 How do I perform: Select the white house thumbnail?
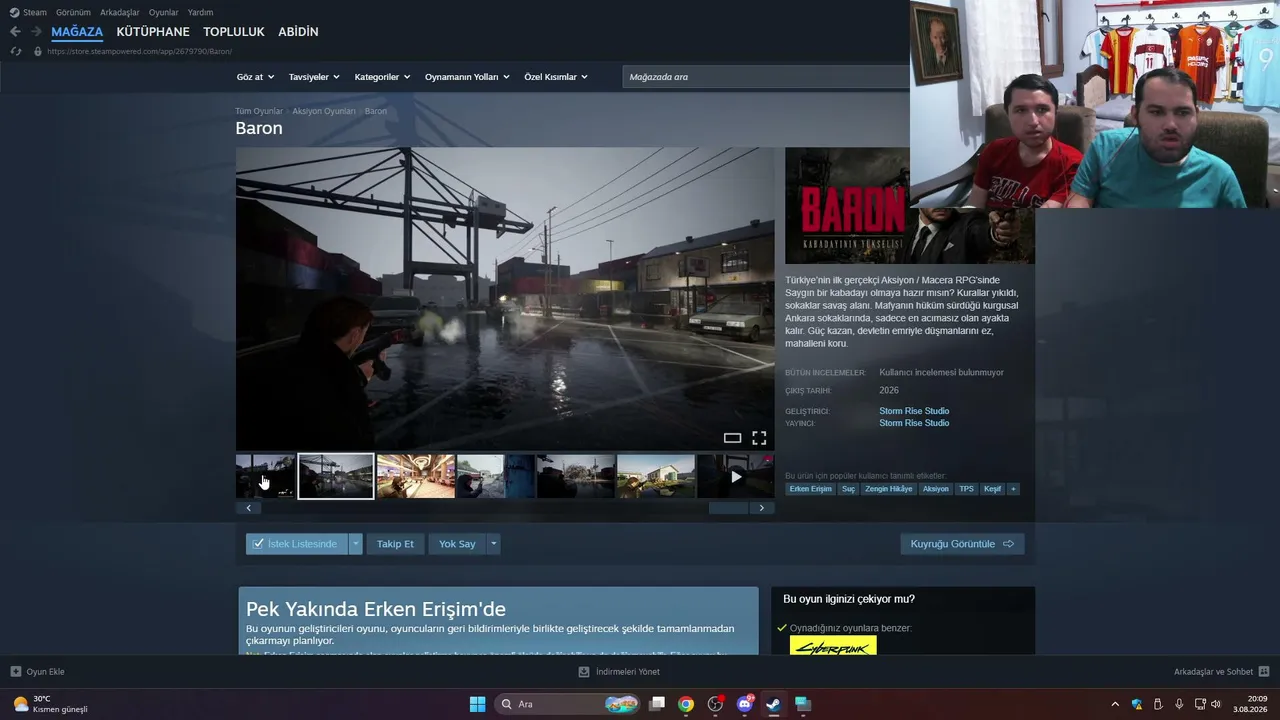[656, 476]
